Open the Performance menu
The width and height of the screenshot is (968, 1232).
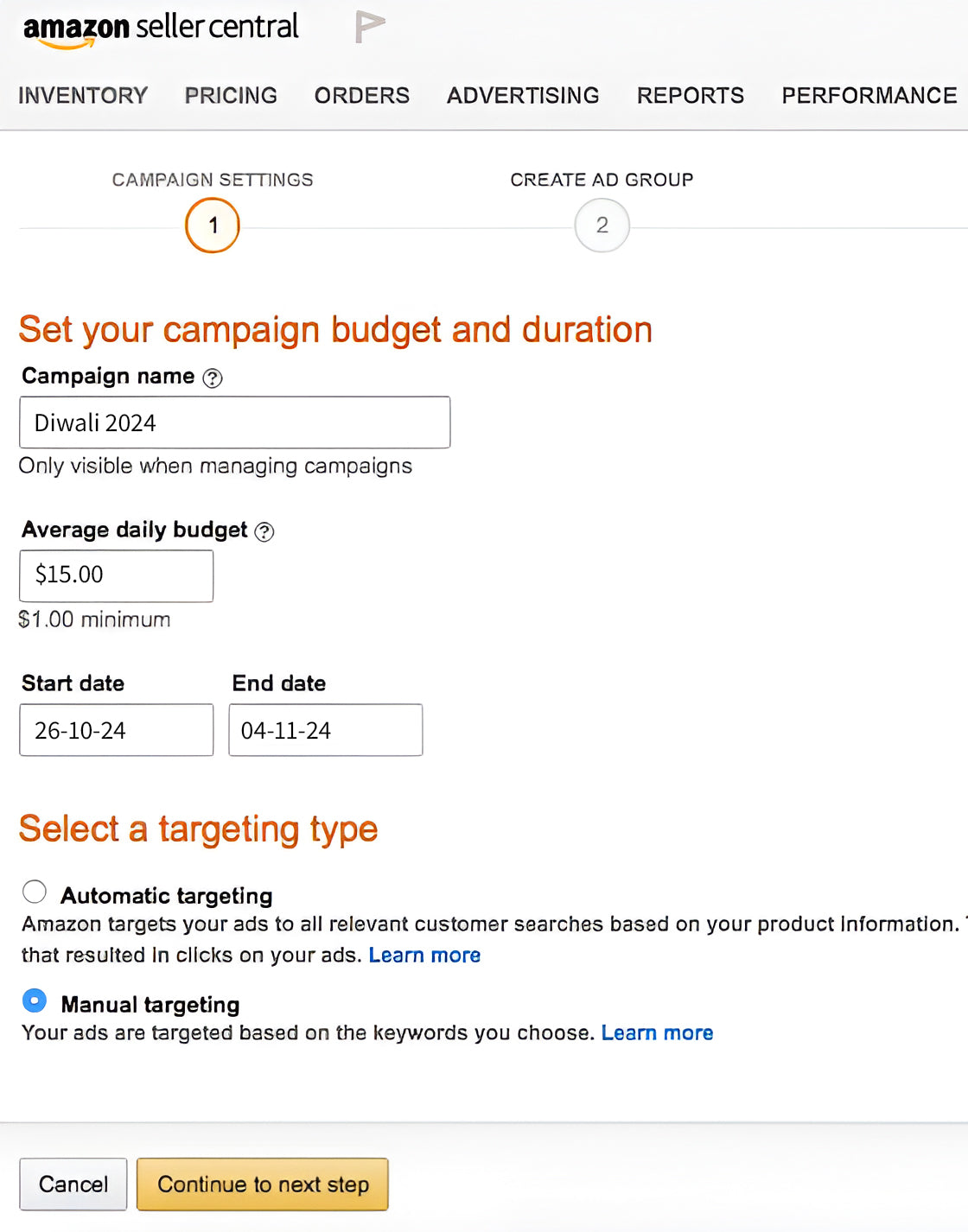(869, 95)
